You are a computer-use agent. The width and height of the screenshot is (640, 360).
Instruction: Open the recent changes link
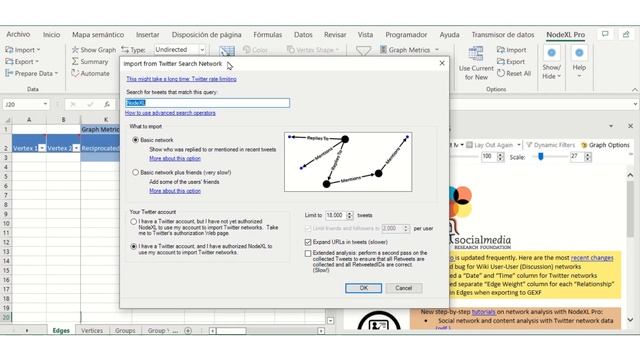coord(592,258)
